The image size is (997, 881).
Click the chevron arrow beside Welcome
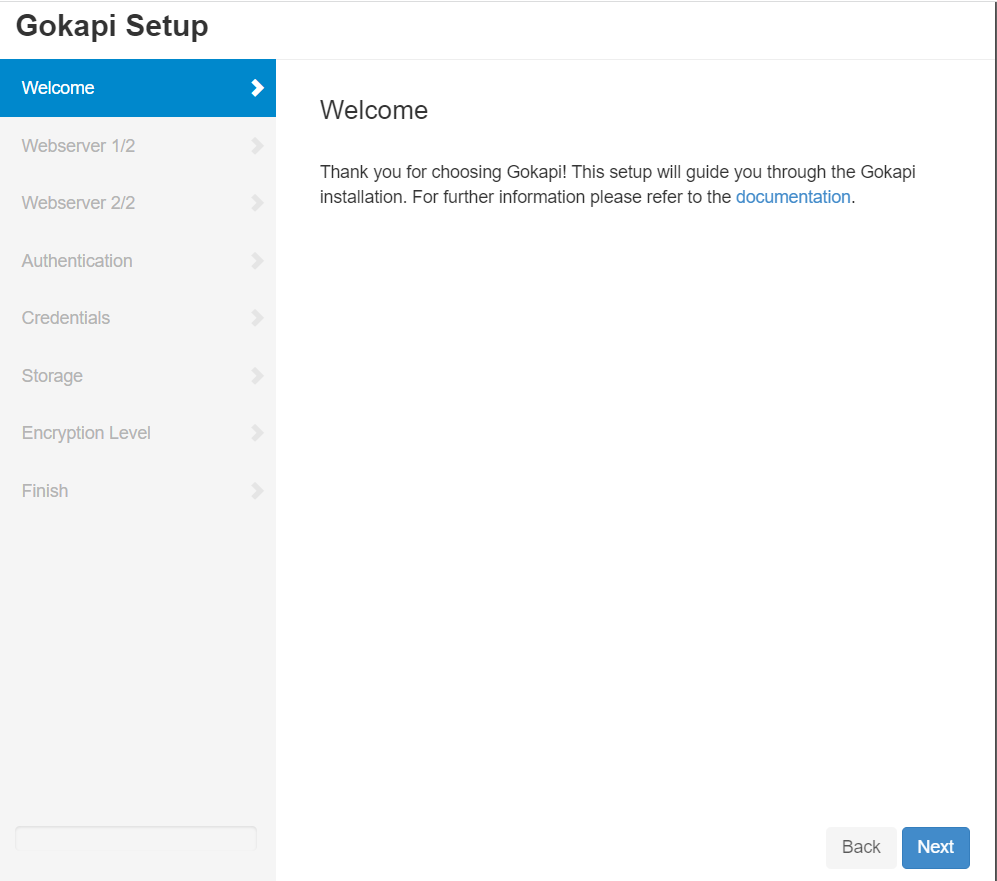[257, 88]
